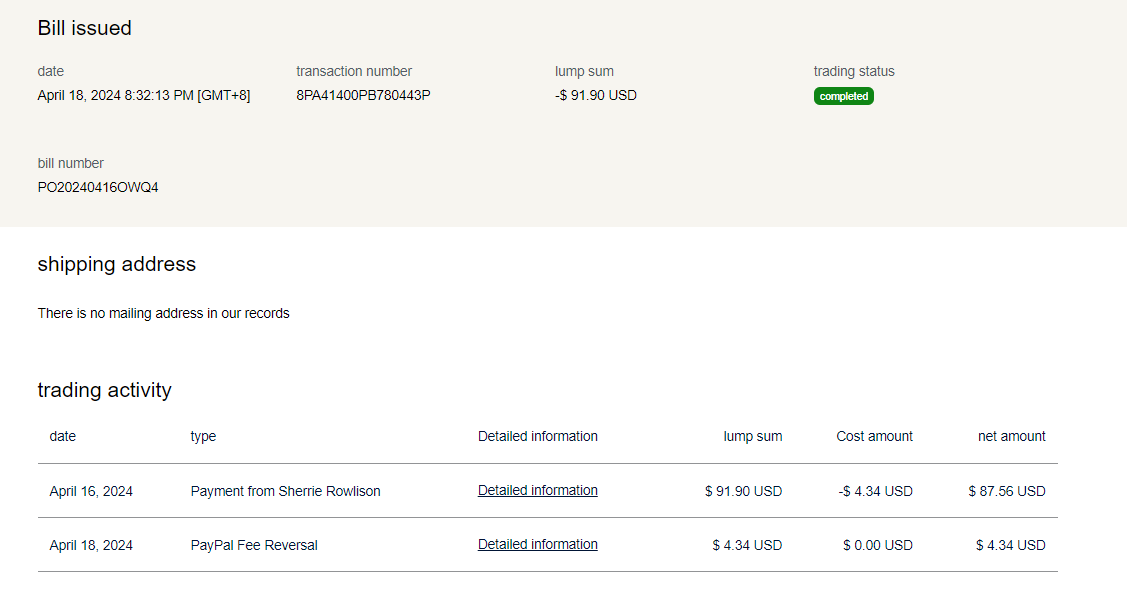Click the type column header
Viewport: 1127px width, 590px height.
pos(203,436)
